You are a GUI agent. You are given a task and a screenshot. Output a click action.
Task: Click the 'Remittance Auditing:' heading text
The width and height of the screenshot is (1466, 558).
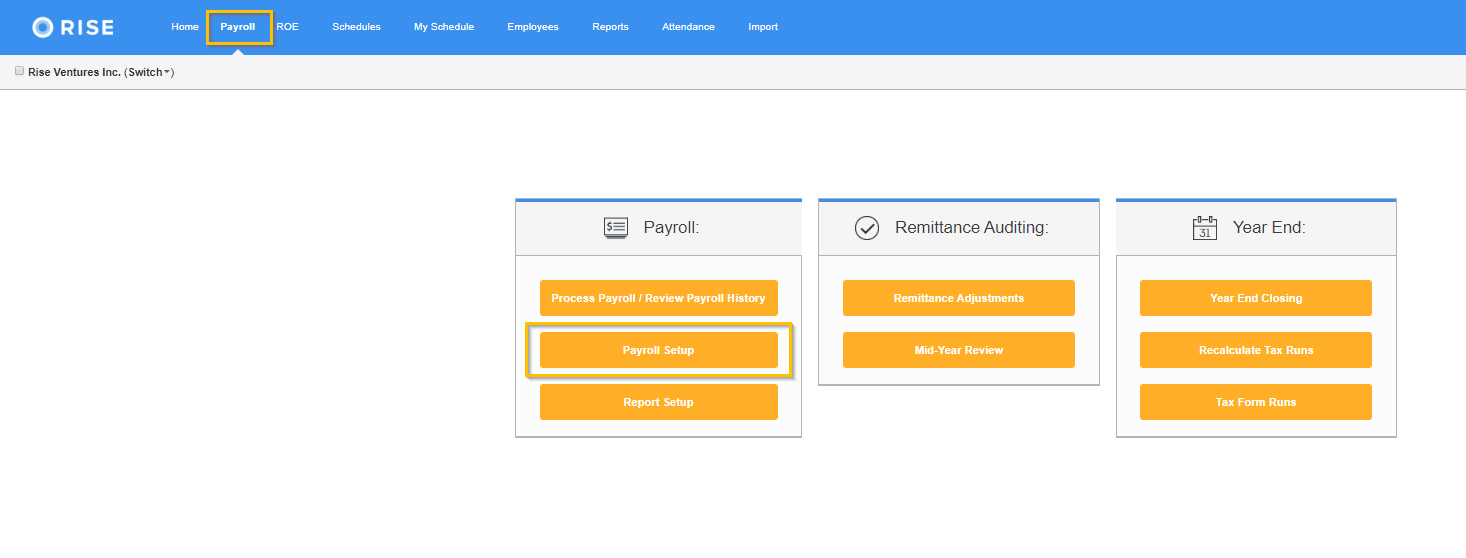coord(972,228)
